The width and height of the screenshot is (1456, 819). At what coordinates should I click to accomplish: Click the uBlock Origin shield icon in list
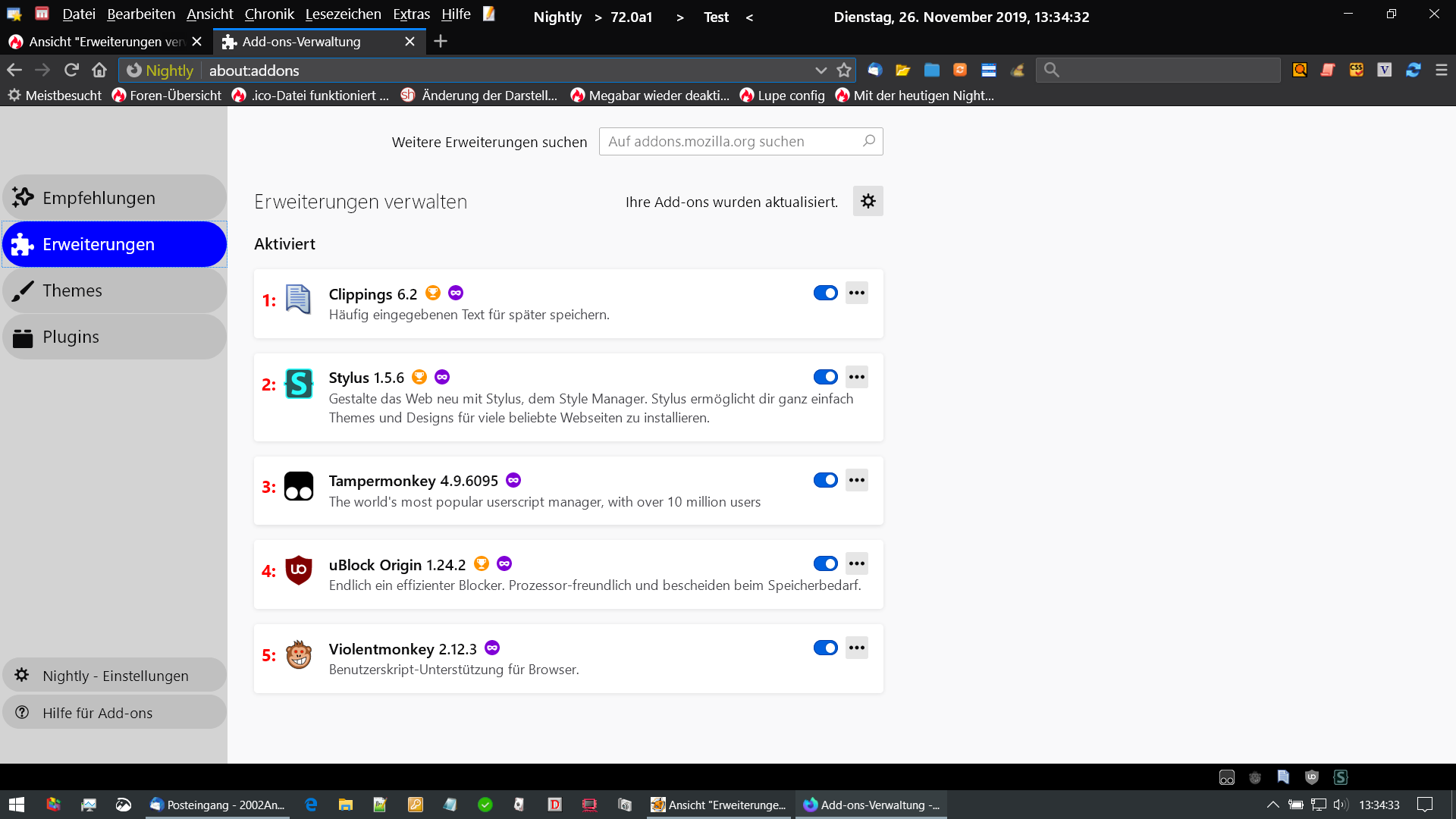(x=298, y=570)
